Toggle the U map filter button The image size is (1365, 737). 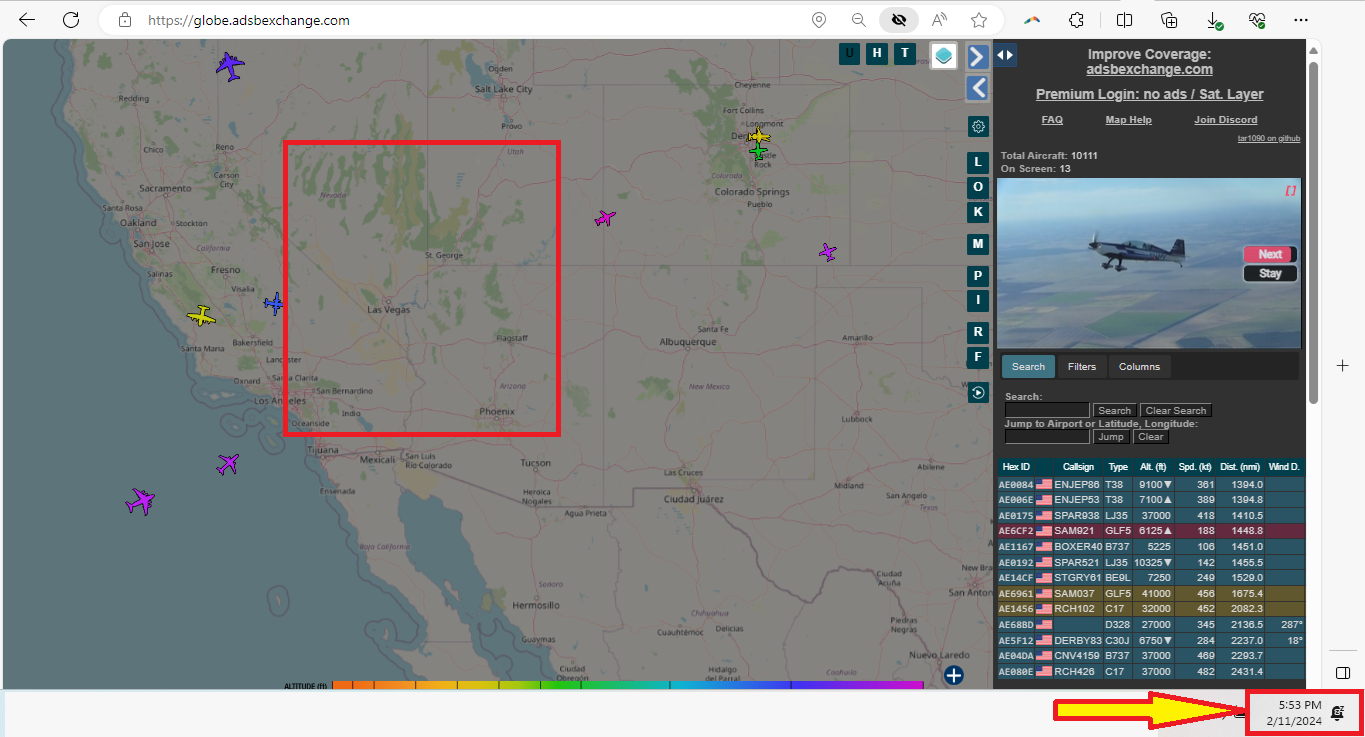click(x=849, y=54)
